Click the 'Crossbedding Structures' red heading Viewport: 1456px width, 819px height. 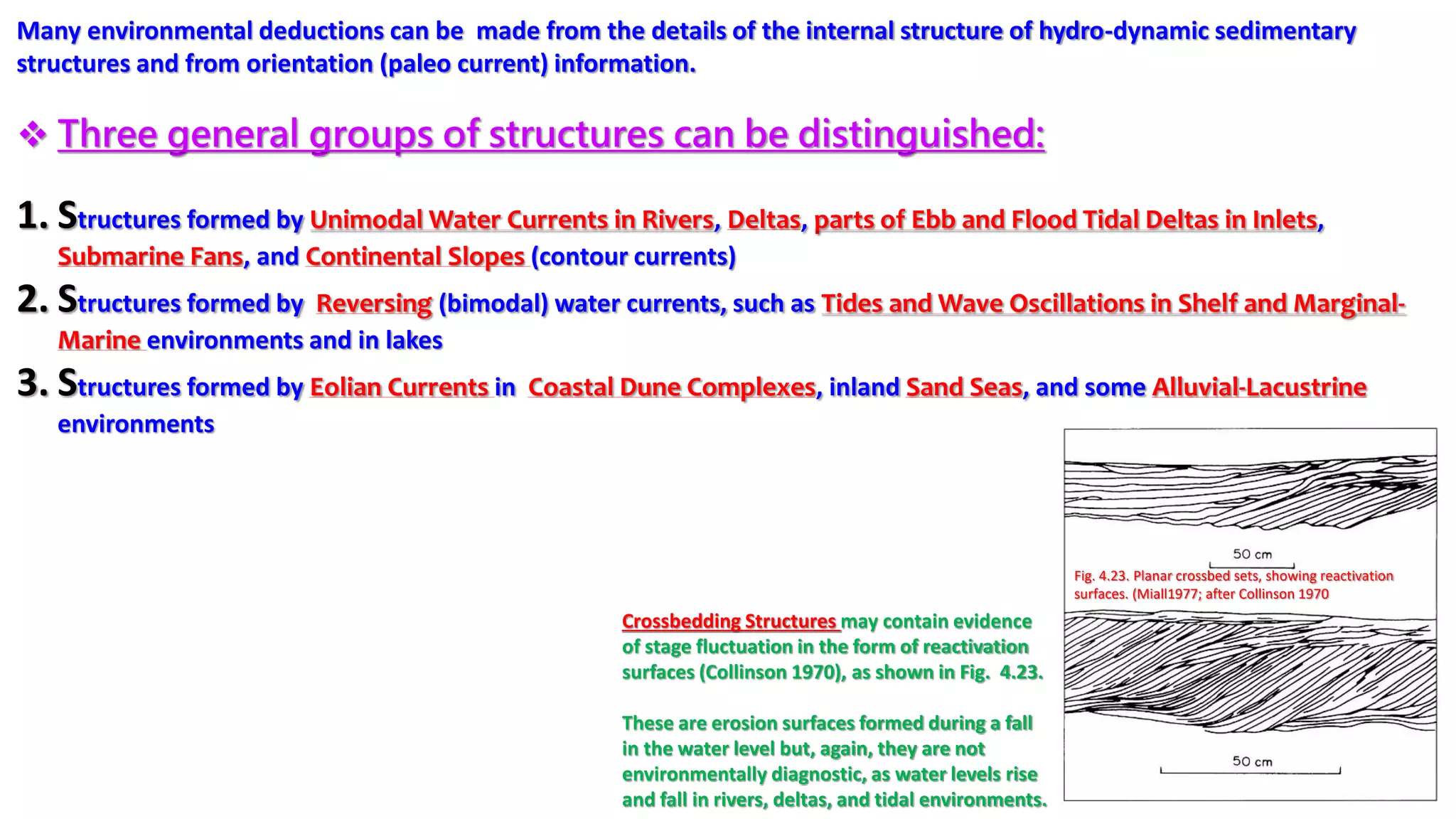coord(729,621)
